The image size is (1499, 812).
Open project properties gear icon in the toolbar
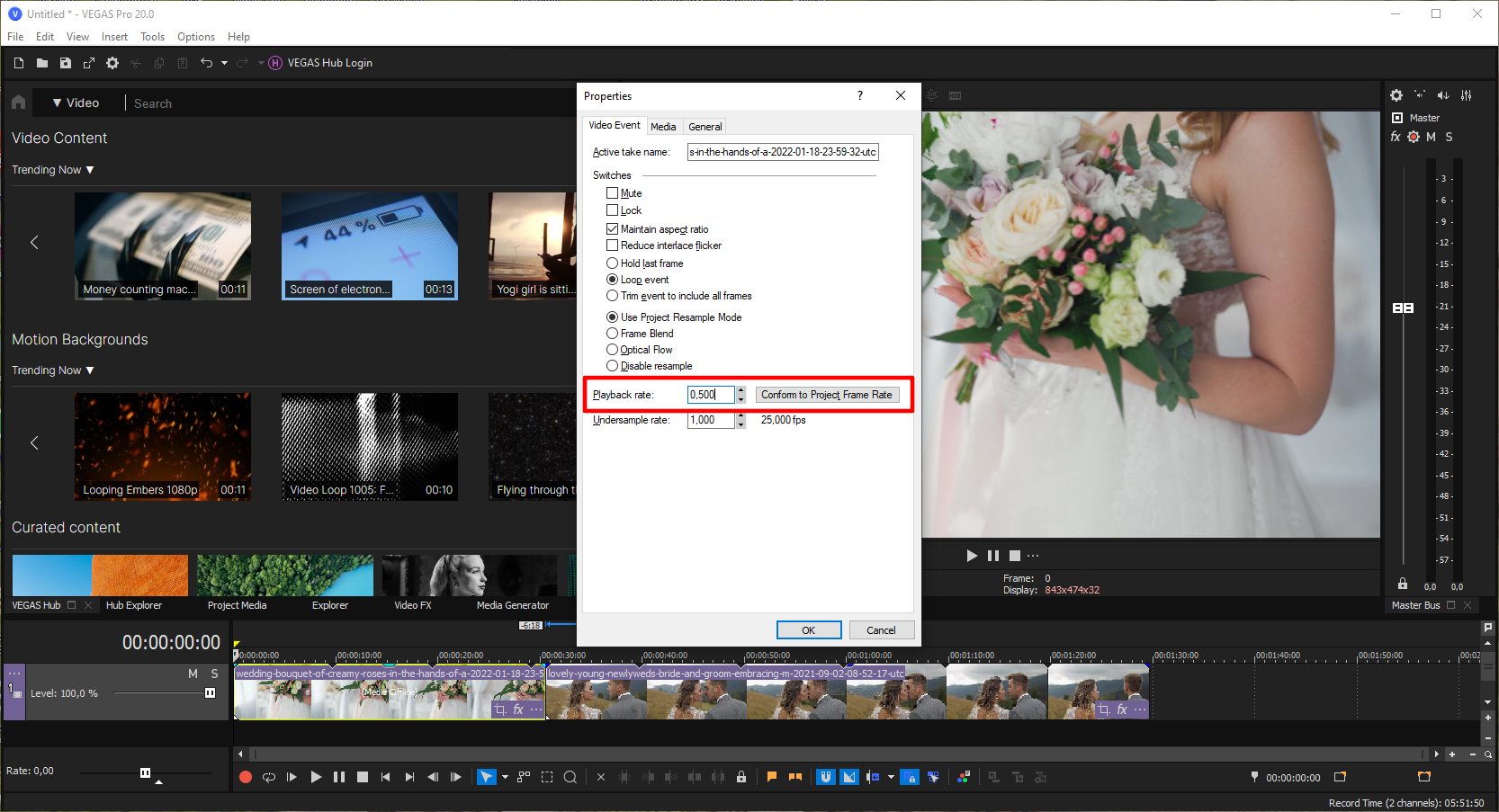pyautogui.click(x=112, y=63)
